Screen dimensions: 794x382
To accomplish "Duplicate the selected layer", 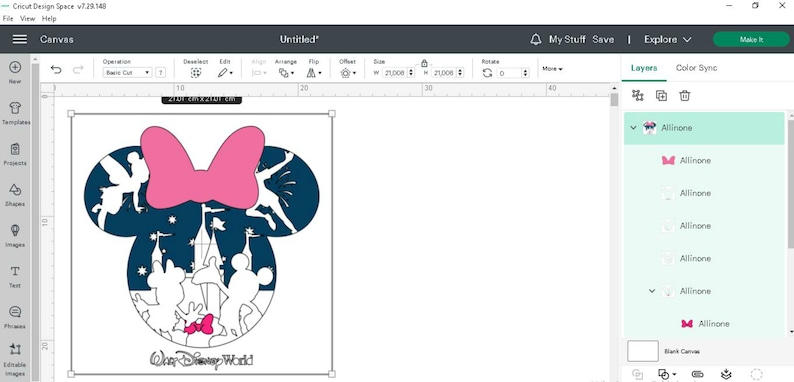I will tap(661, 95).
